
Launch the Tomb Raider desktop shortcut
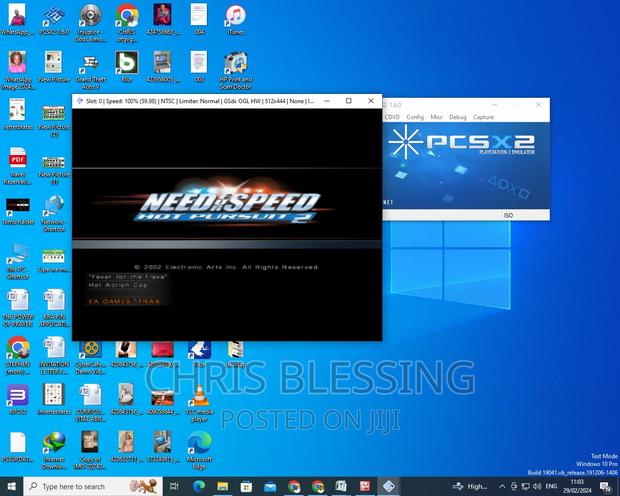tap(18, 212)
